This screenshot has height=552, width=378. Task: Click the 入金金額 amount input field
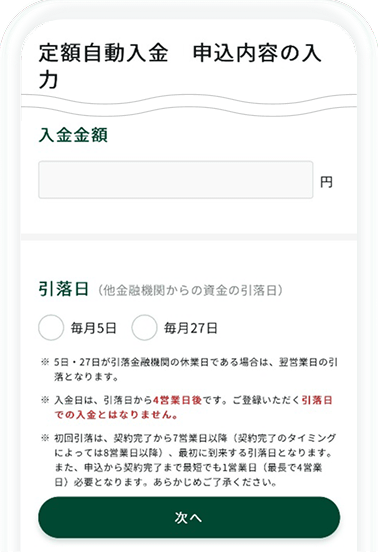pos(176,180)
